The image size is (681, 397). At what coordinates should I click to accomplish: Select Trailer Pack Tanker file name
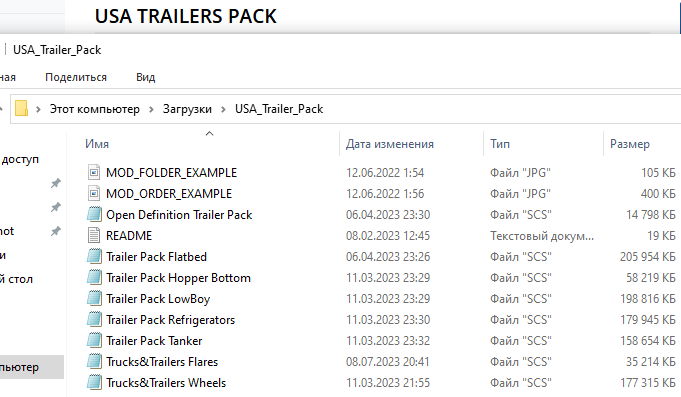[x=154, y=341]
